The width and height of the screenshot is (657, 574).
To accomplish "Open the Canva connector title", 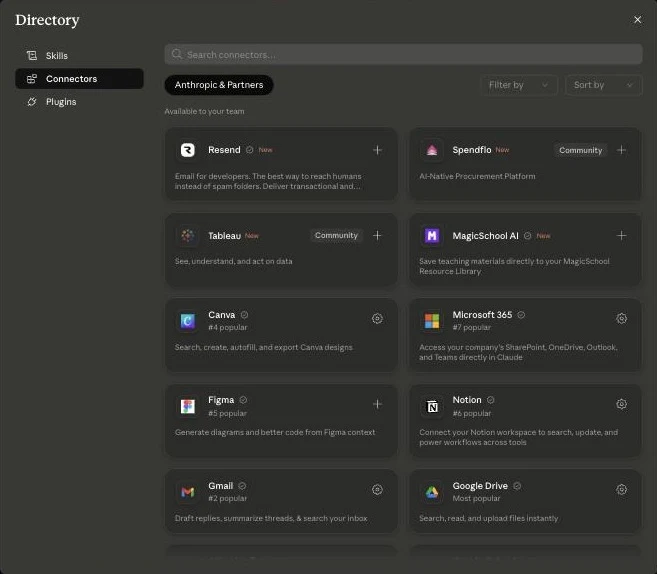I will click(222, 315).
